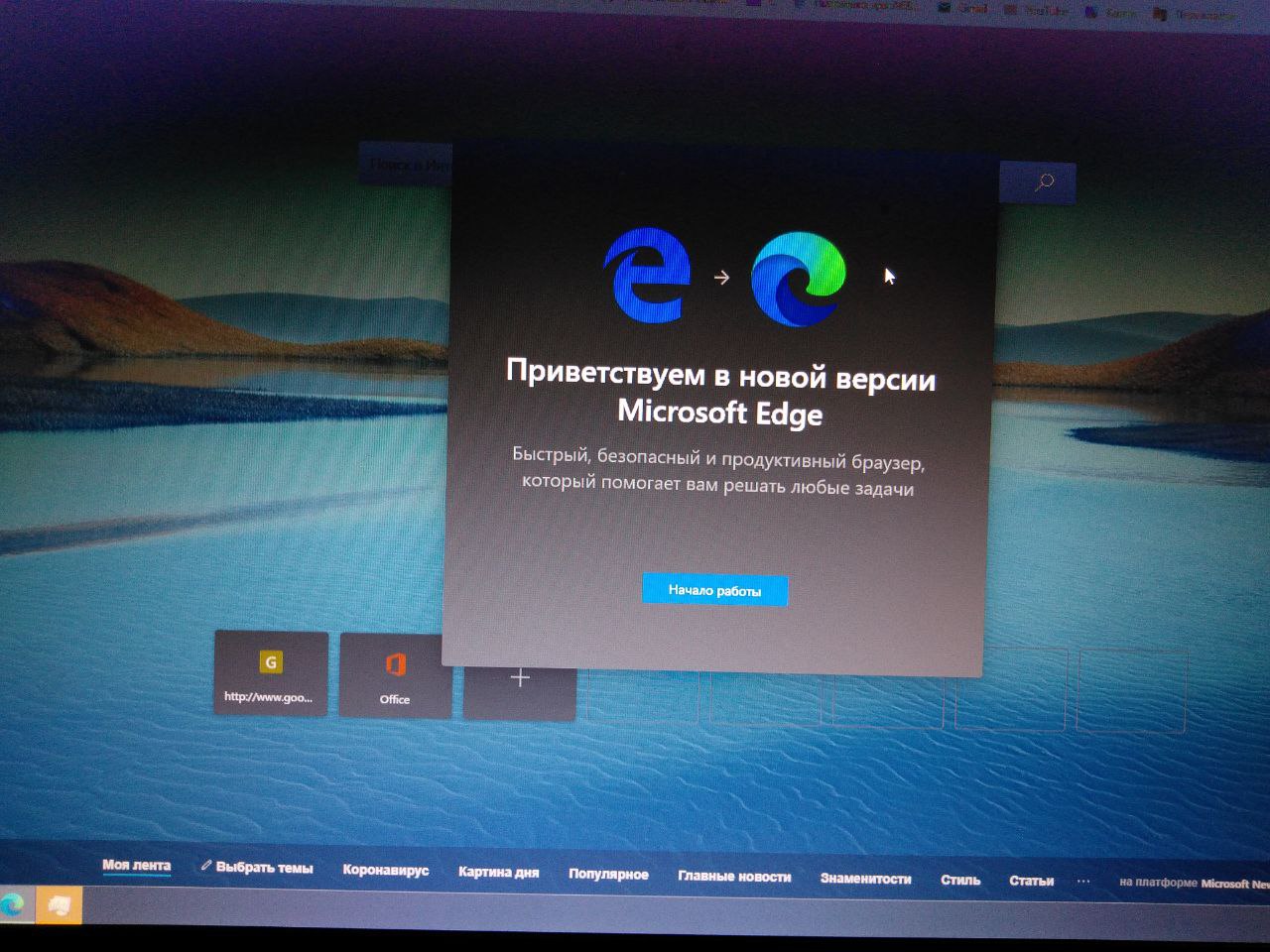Click the на платформе Microsoft News link
This screenshot has height=952, width=1270.
(x=1194, y=883)
